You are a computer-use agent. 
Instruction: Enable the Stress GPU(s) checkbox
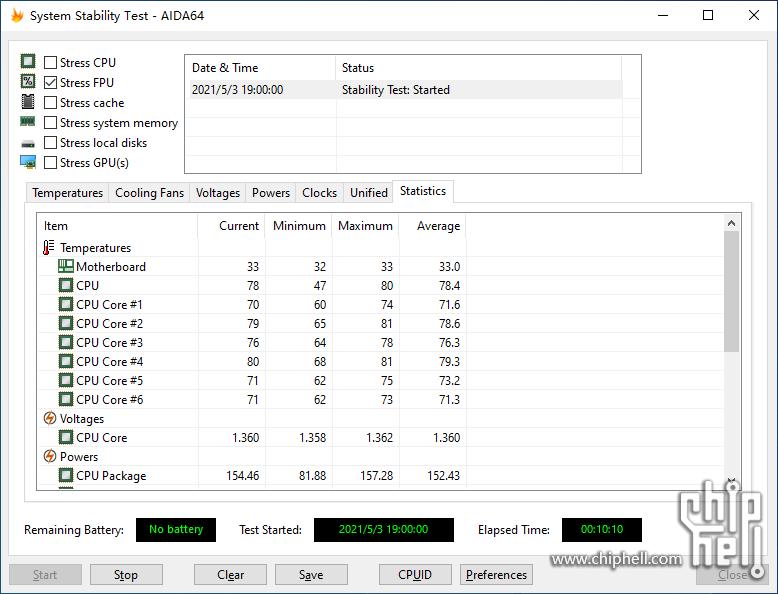(x=50, y=163)
